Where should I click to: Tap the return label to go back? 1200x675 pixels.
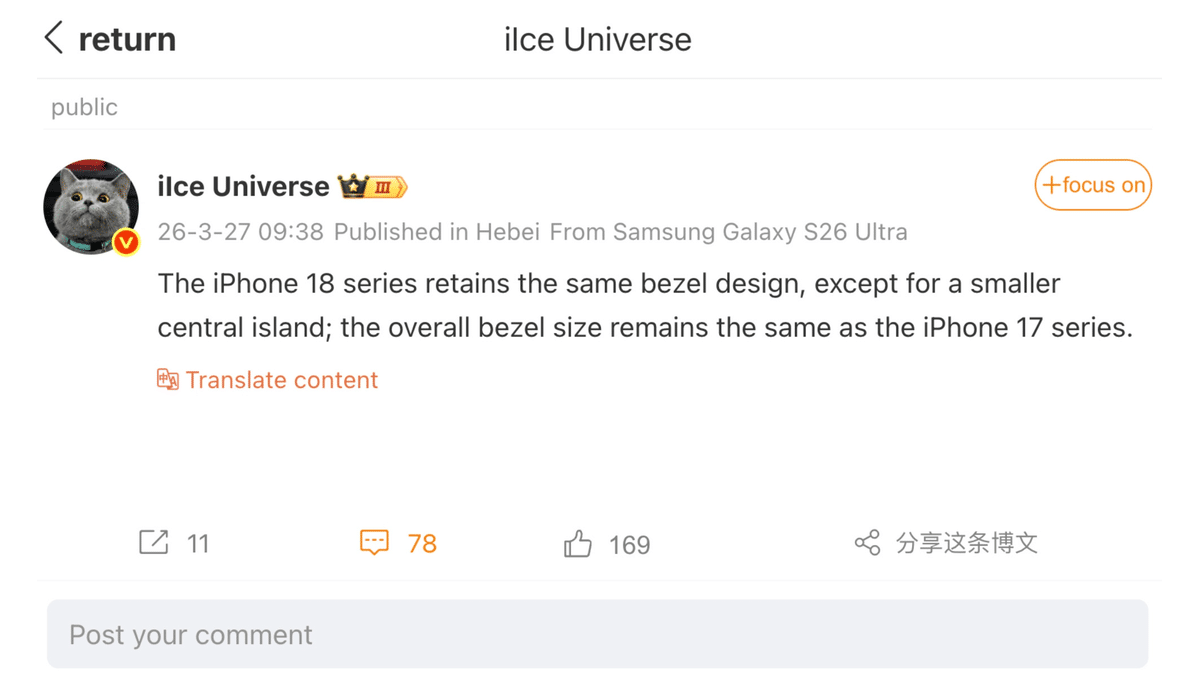click(x=129, y=38)
